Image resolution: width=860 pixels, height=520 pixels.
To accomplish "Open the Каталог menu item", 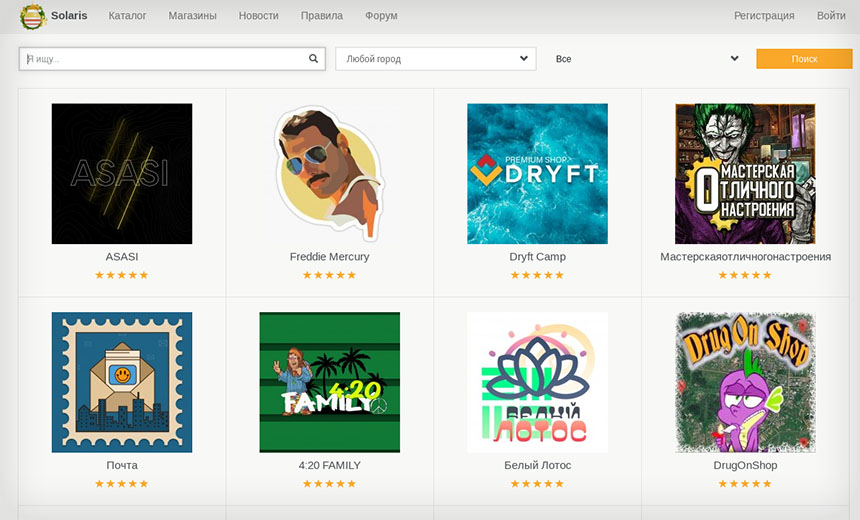I will click(127, 16).
